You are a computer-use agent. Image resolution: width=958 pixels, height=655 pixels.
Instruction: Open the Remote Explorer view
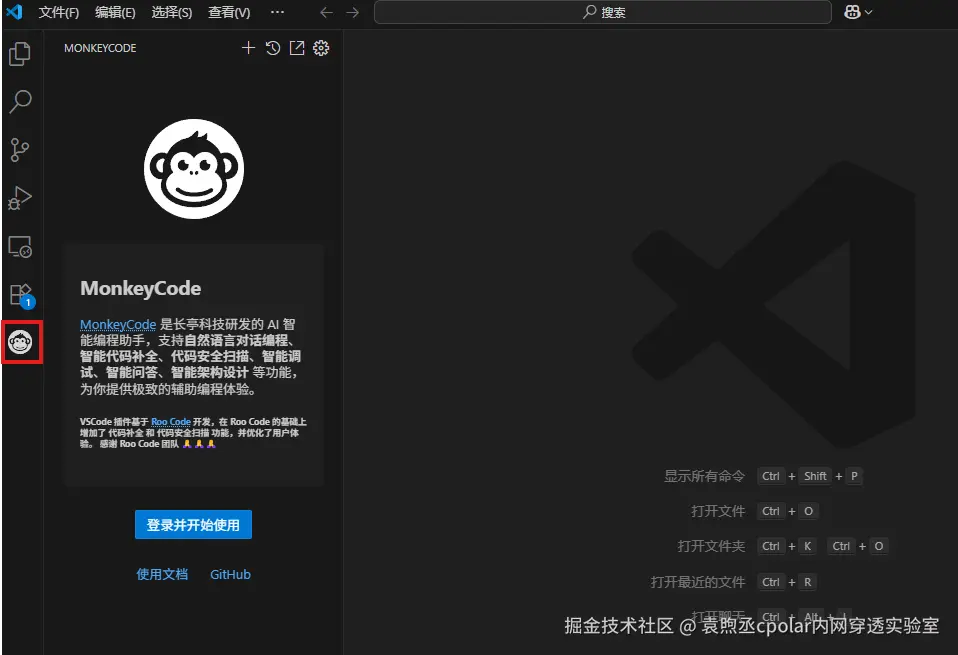click(20, 247)
